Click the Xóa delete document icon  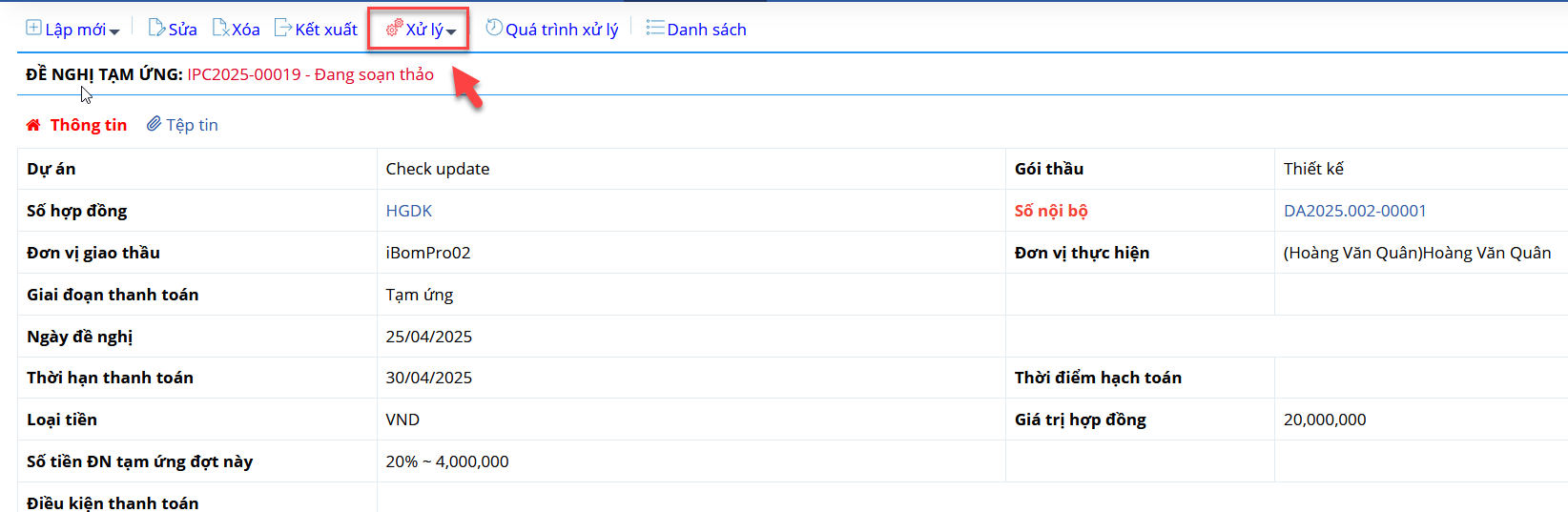coord(220,28)
